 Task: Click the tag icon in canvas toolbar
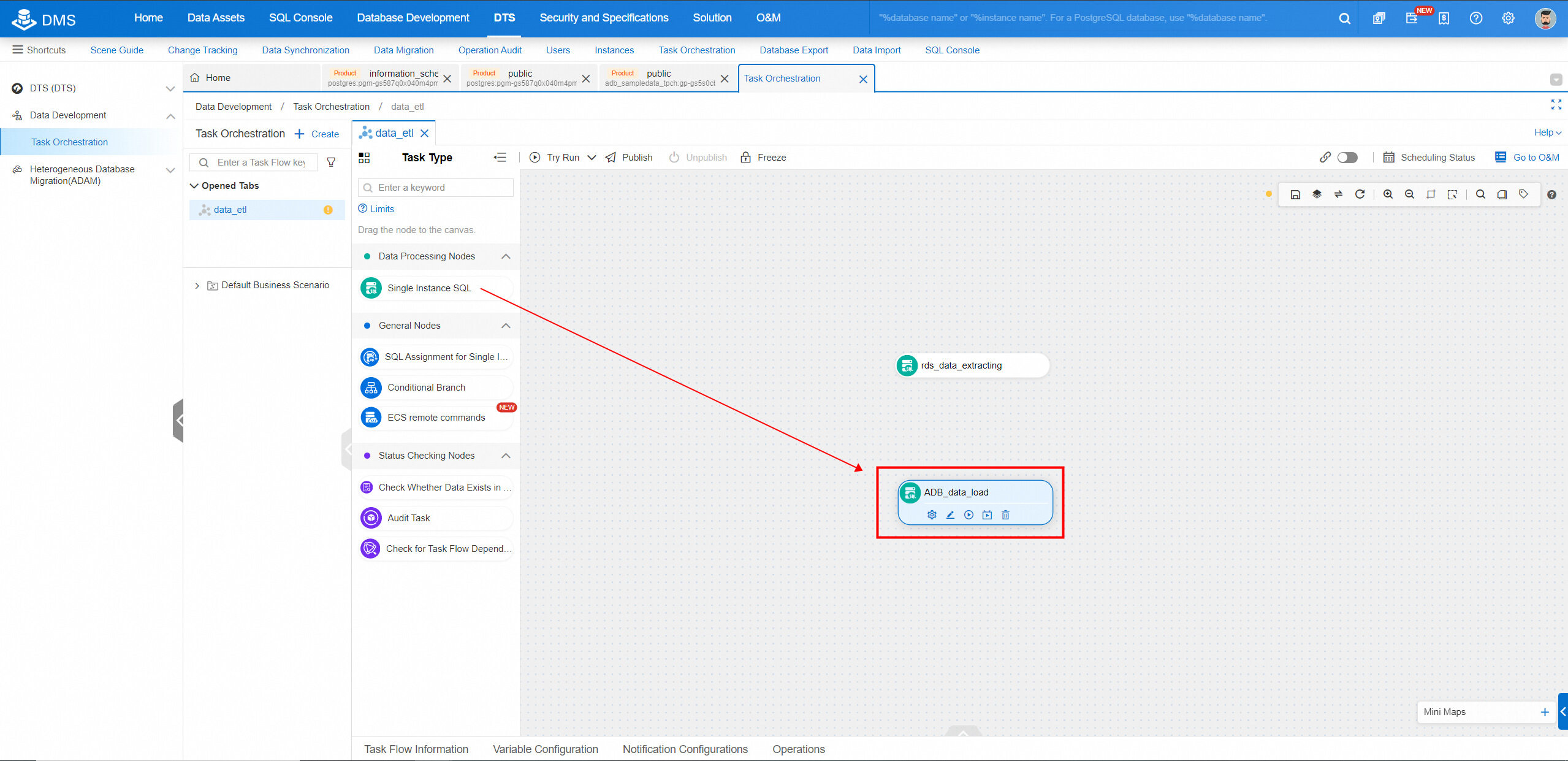tap(1523, 194)
